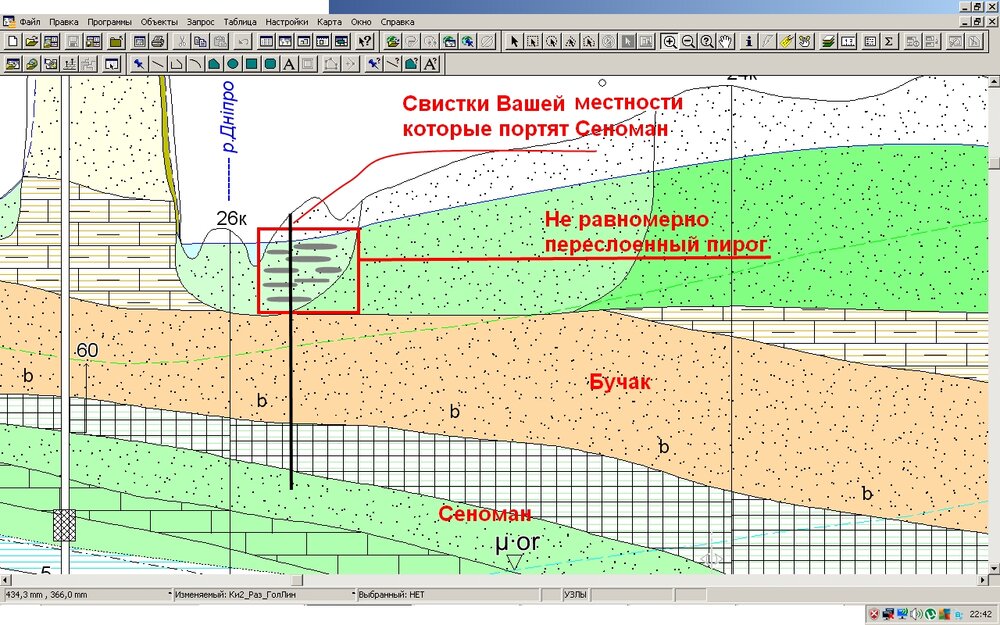
Task: Click the system tray volume icon
Action: [916, 614]
